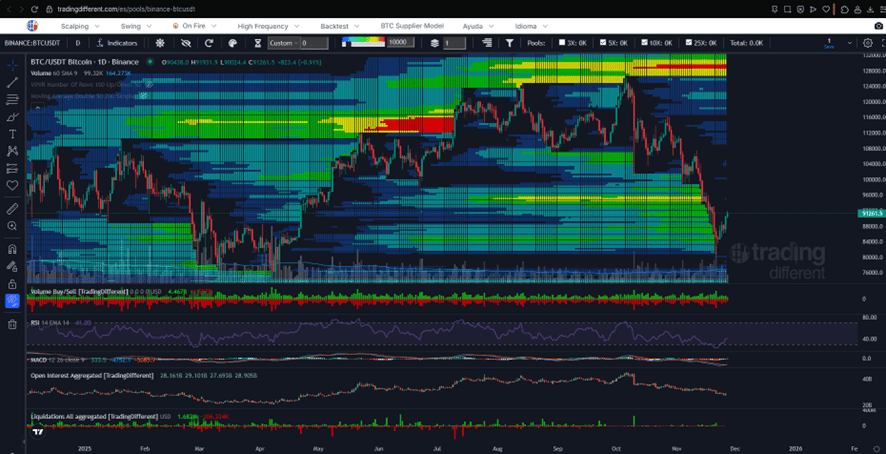Open the color palette icon

click(x=232, y=43)
